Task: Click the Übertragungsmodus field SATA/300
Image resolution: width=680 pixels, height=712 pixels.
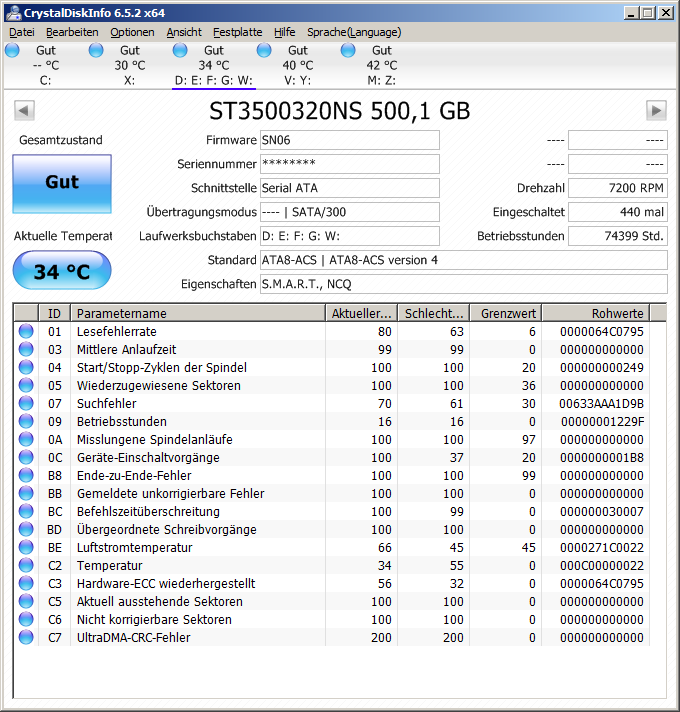Action: pos(350,212)
